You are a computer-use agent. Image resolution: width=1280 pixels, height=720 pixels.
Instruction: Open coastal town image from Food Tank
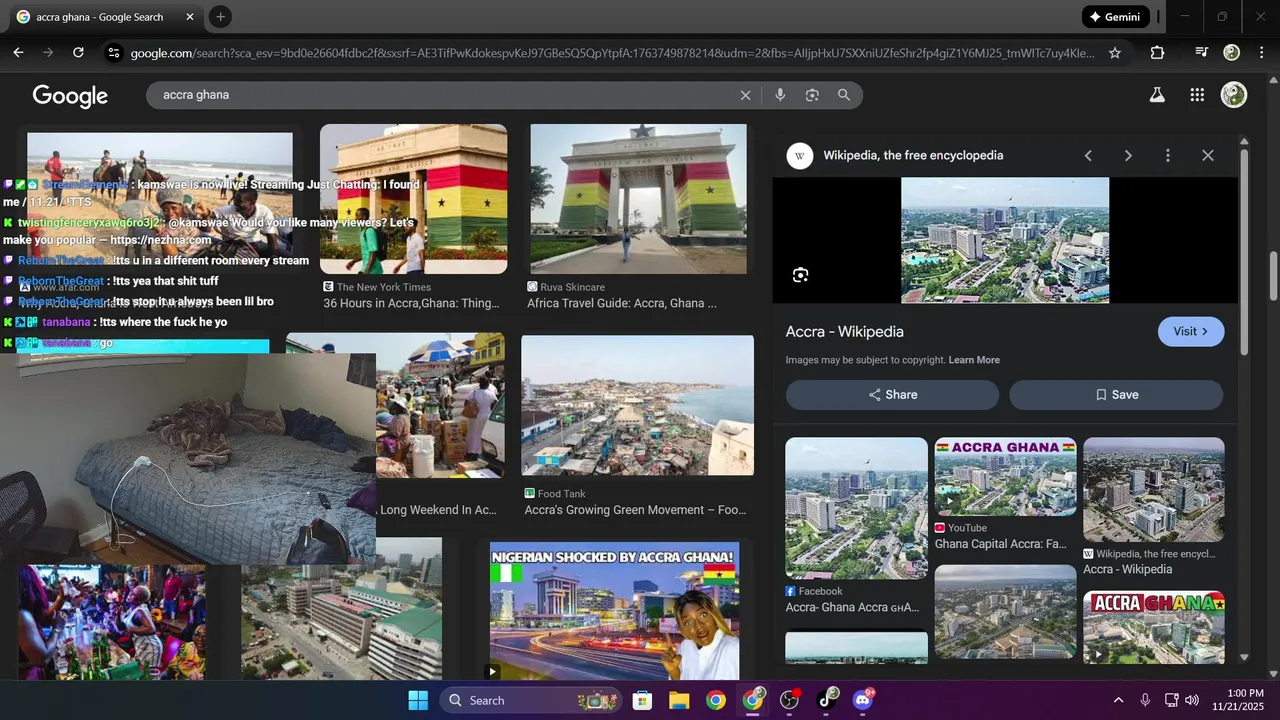[637, 405]
